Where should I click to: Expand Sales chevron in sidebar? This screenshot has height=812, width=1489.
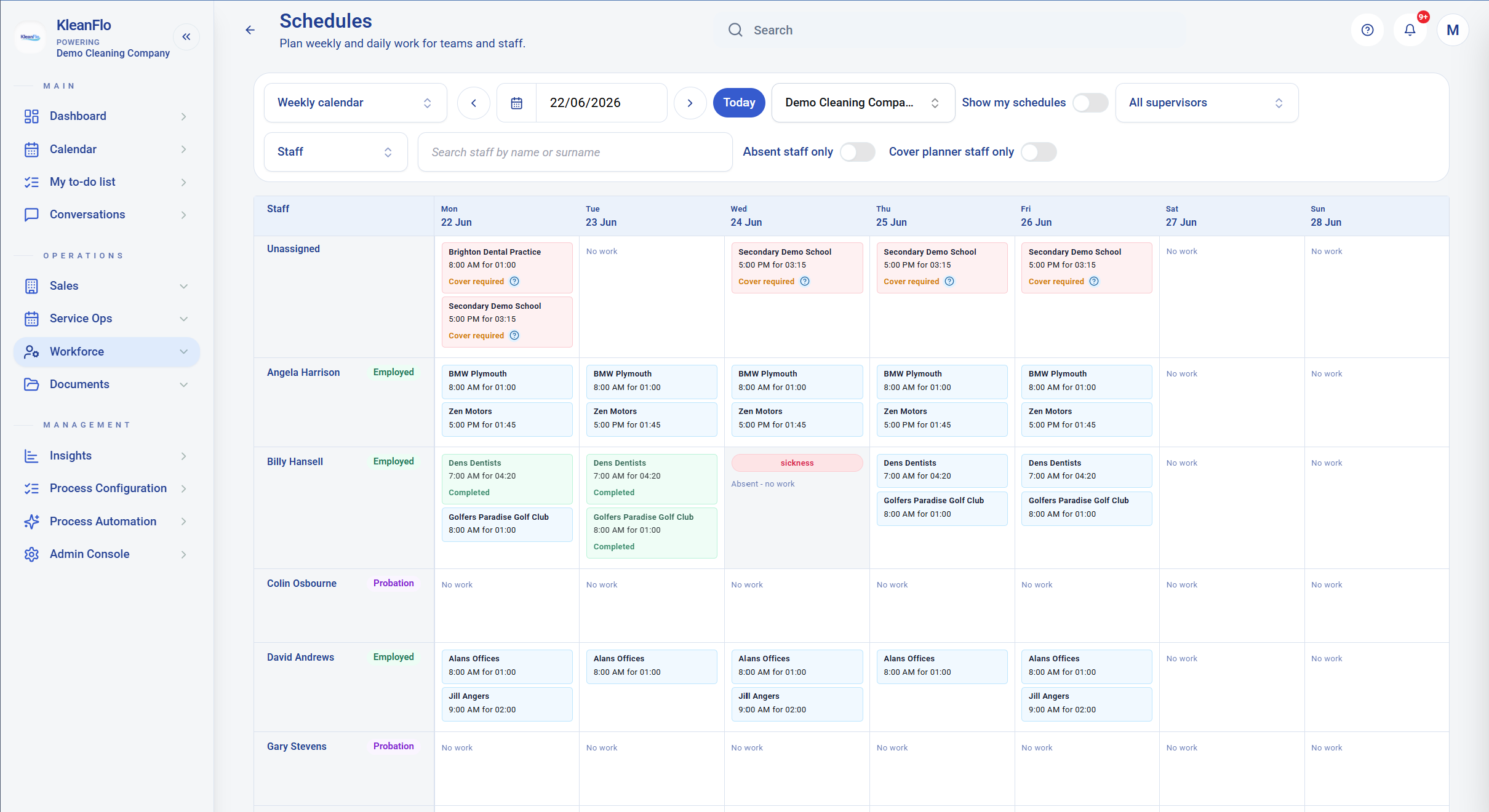coord(183,286)
